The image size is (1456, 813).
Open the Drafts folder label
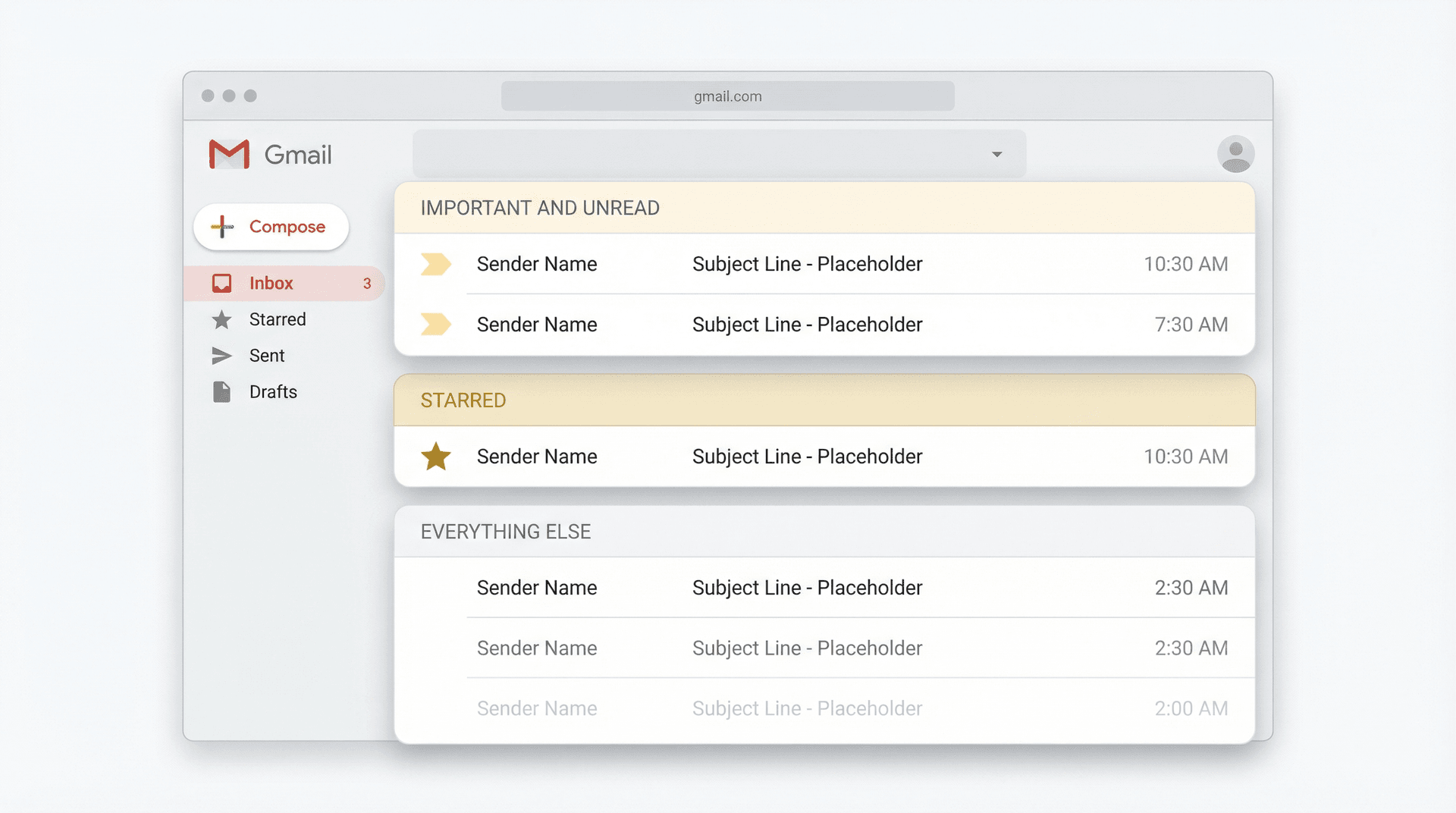(273, 392)
